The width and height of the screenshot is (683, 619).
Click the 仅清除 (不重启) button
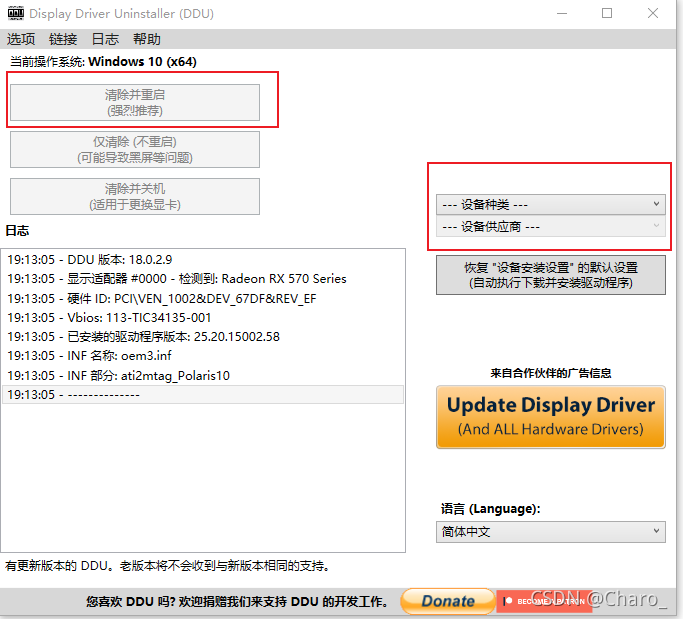(135, 149)
